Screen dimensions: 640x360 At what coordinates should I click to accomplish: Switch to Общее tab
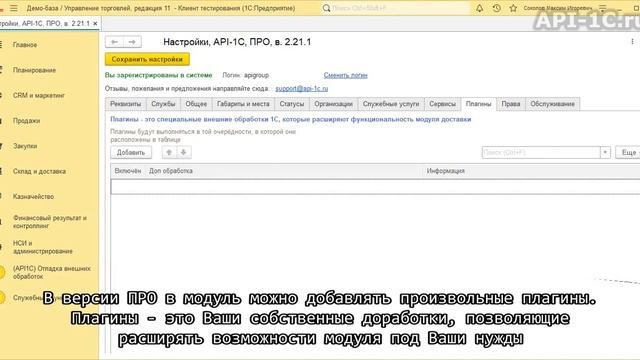[x=196, y=104]
